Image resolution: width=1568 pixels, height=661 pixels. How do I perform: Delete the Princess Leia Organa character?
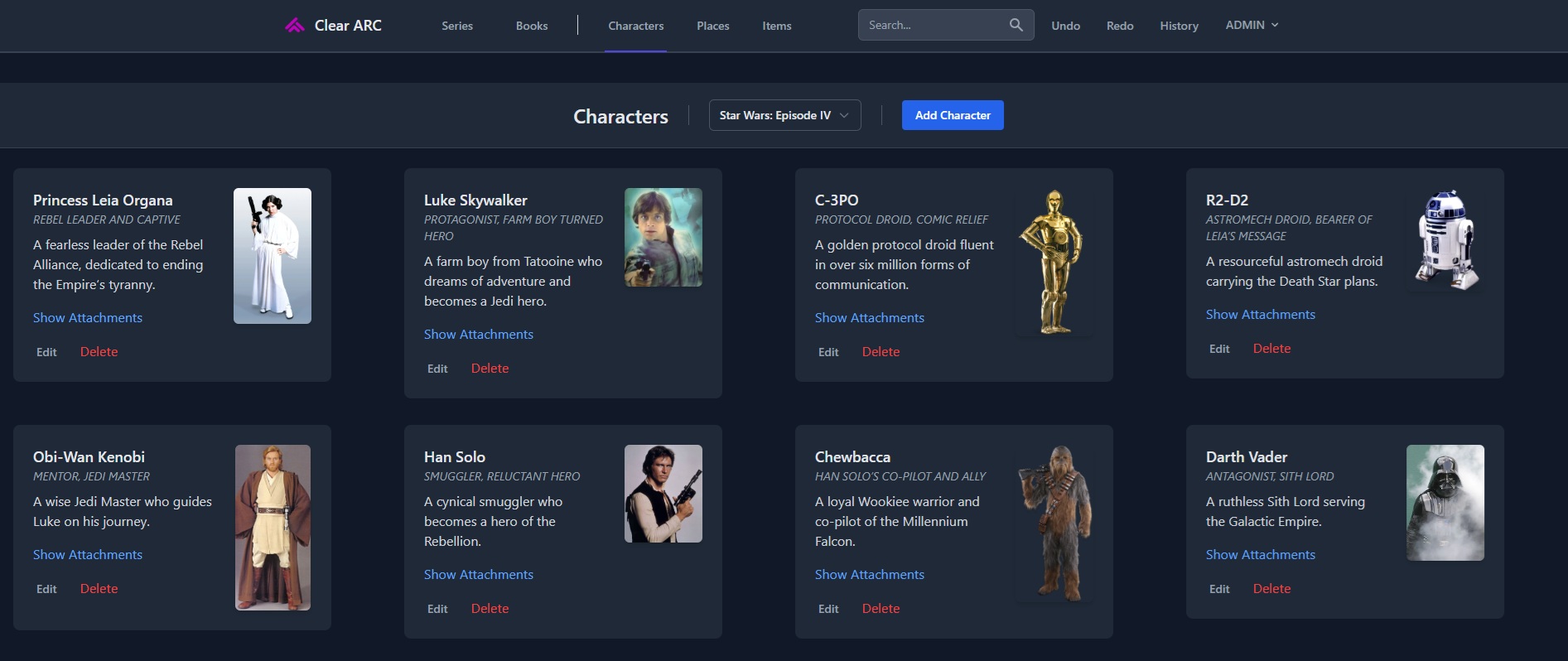pos(99,352)
